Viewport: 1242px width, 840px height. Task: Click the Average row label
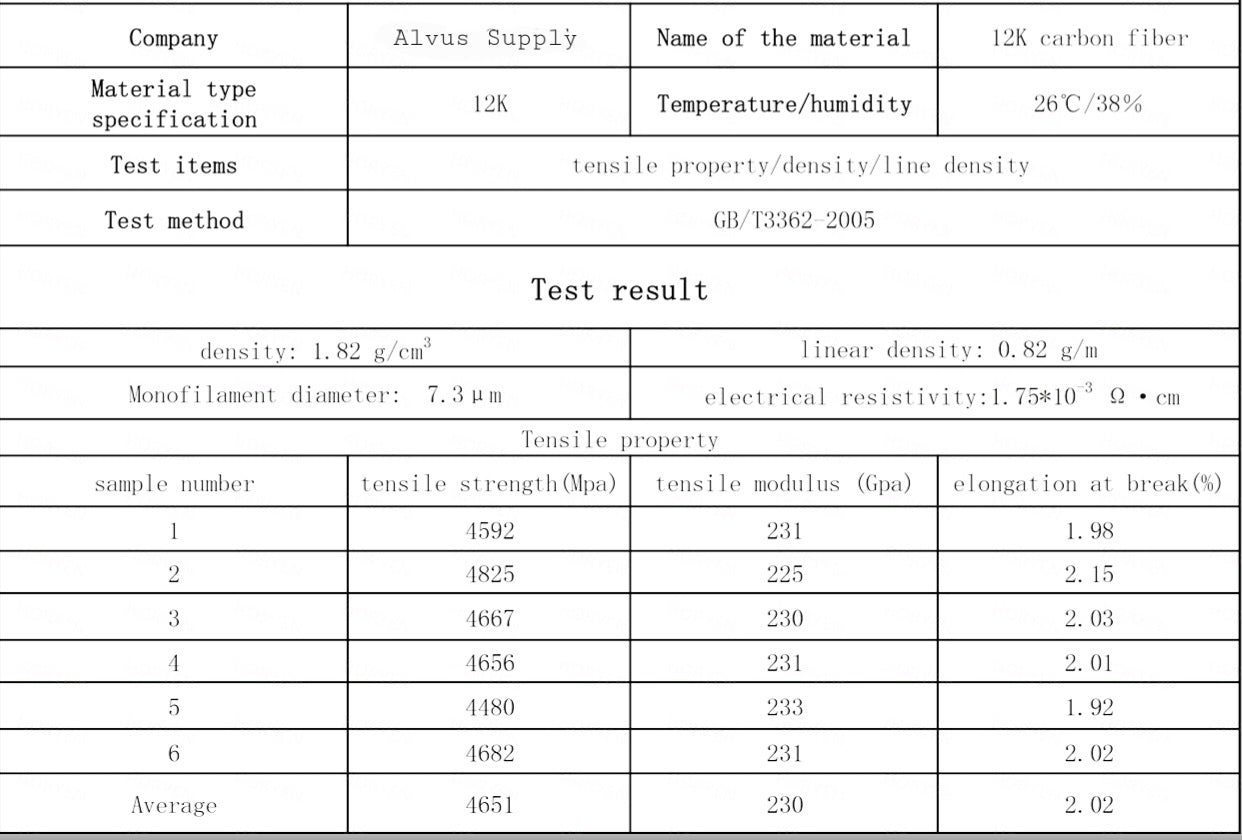point(174,805)
